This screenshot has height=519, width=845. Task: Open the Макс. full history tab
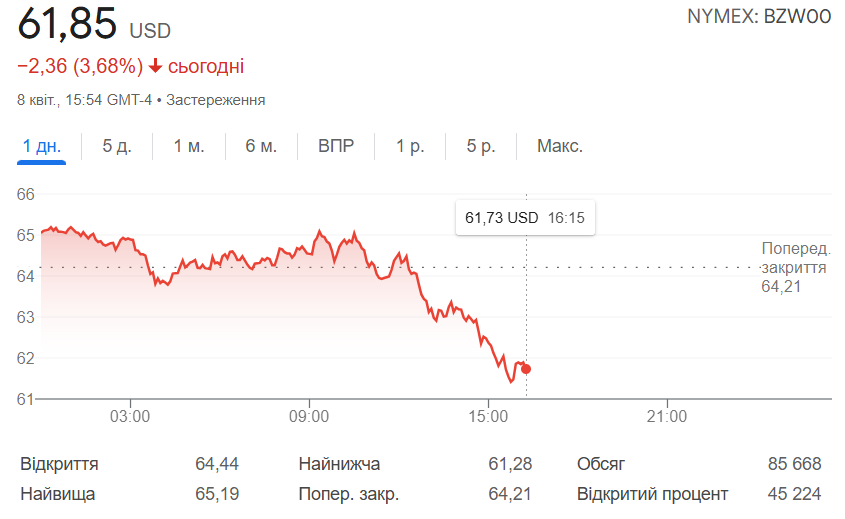click(x=559, y=146)
